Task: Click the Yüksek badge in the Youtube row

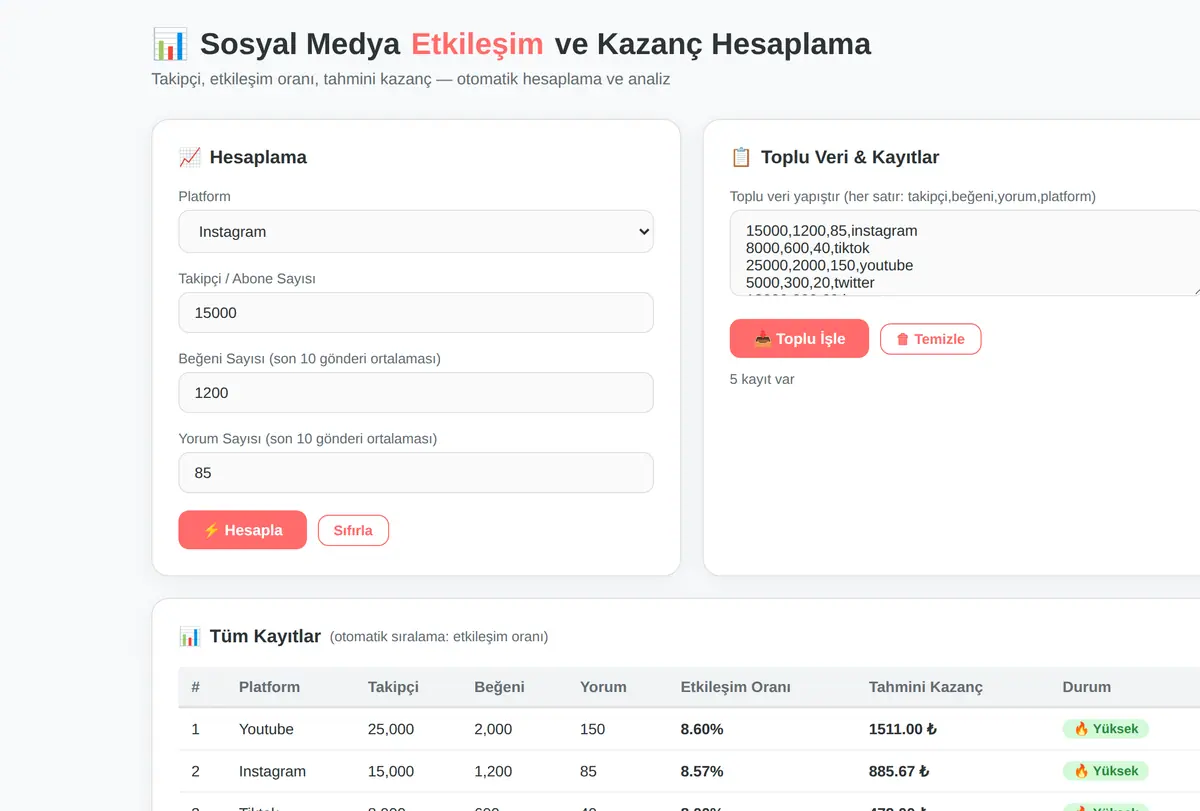Action: pyautogui.click(x=1105, y=729)
